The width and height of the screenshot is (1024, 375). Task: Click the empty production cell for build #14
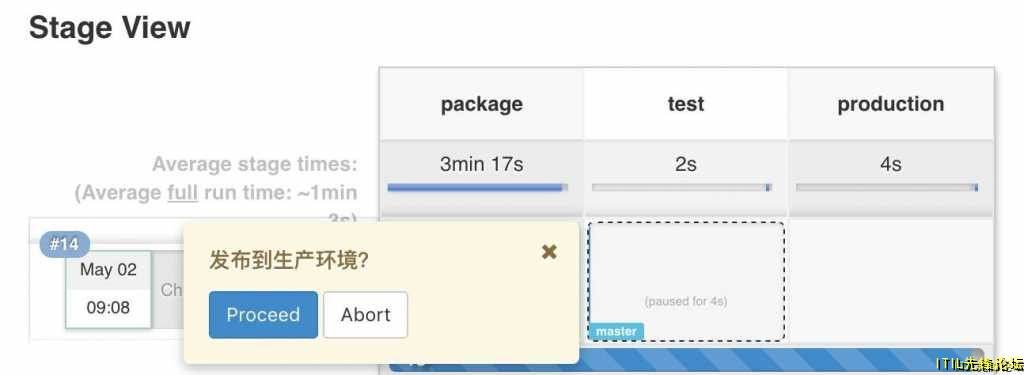click(x=891, y=281)
